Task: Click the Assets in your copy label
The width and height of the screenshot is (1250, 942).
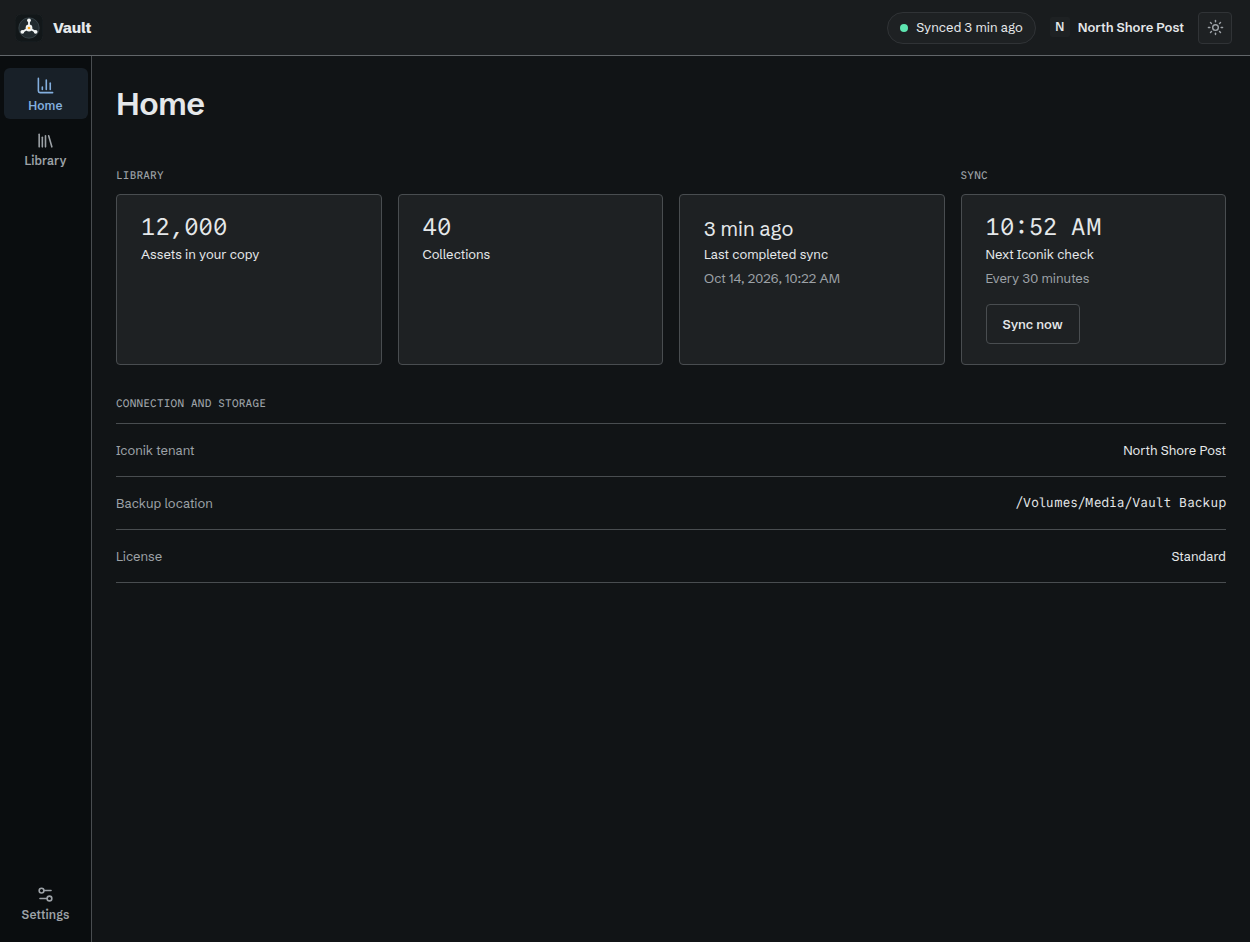Action: click(200, 255)
